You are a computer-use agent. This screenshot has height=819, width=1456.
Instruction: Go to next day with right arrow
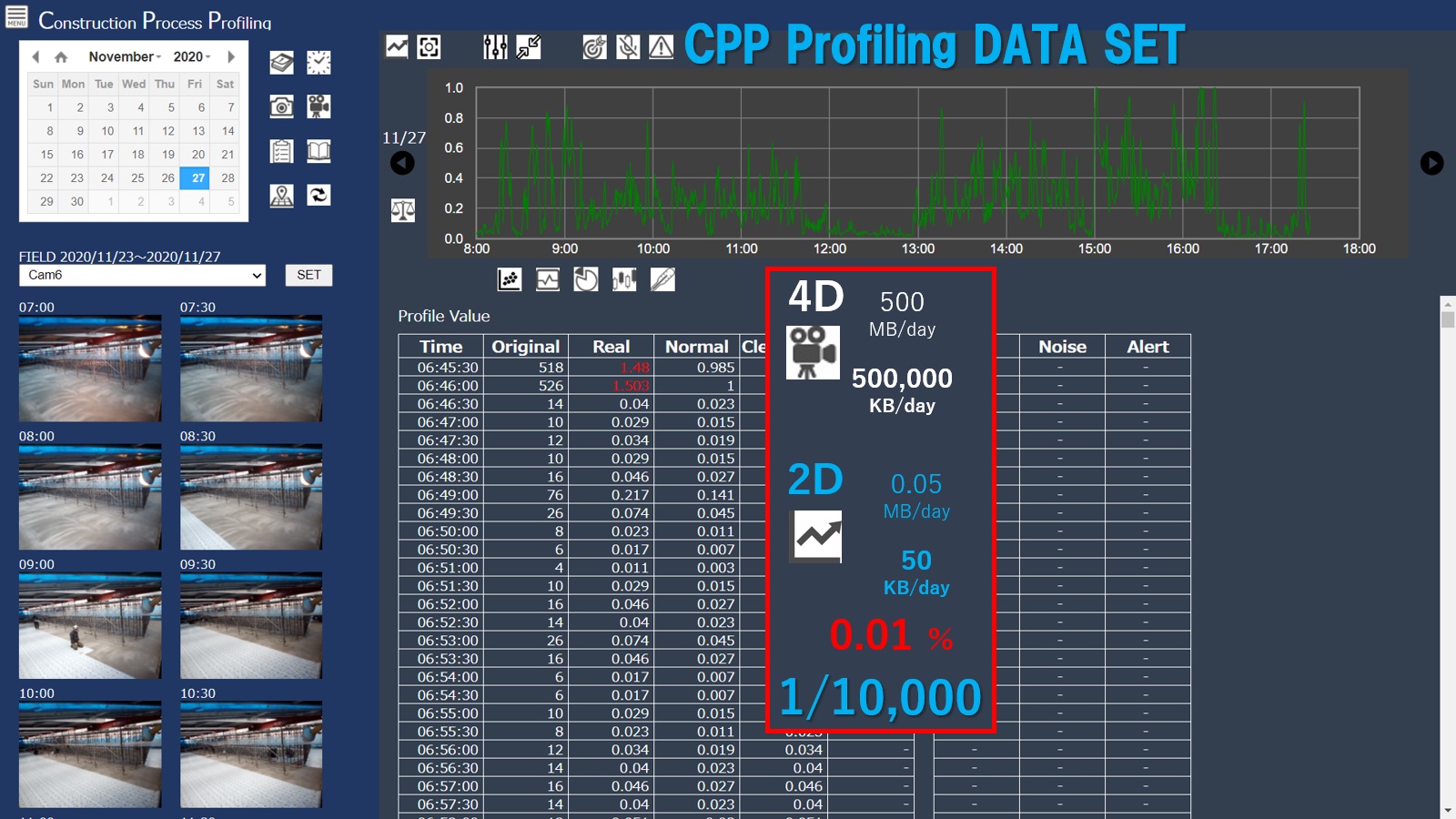[1431, 163]
